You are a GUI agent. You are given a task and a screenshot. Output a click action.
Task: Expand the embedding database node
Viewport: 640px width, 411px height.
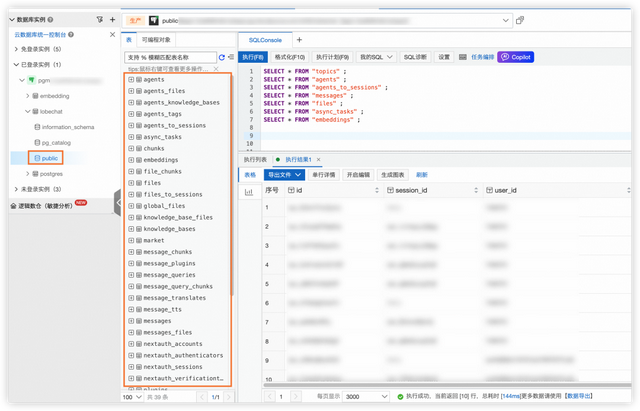pos(27,96)
